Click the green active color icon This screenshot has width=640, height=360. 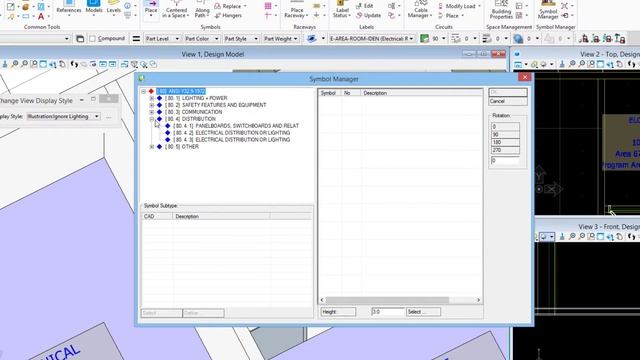coord(424,38)
